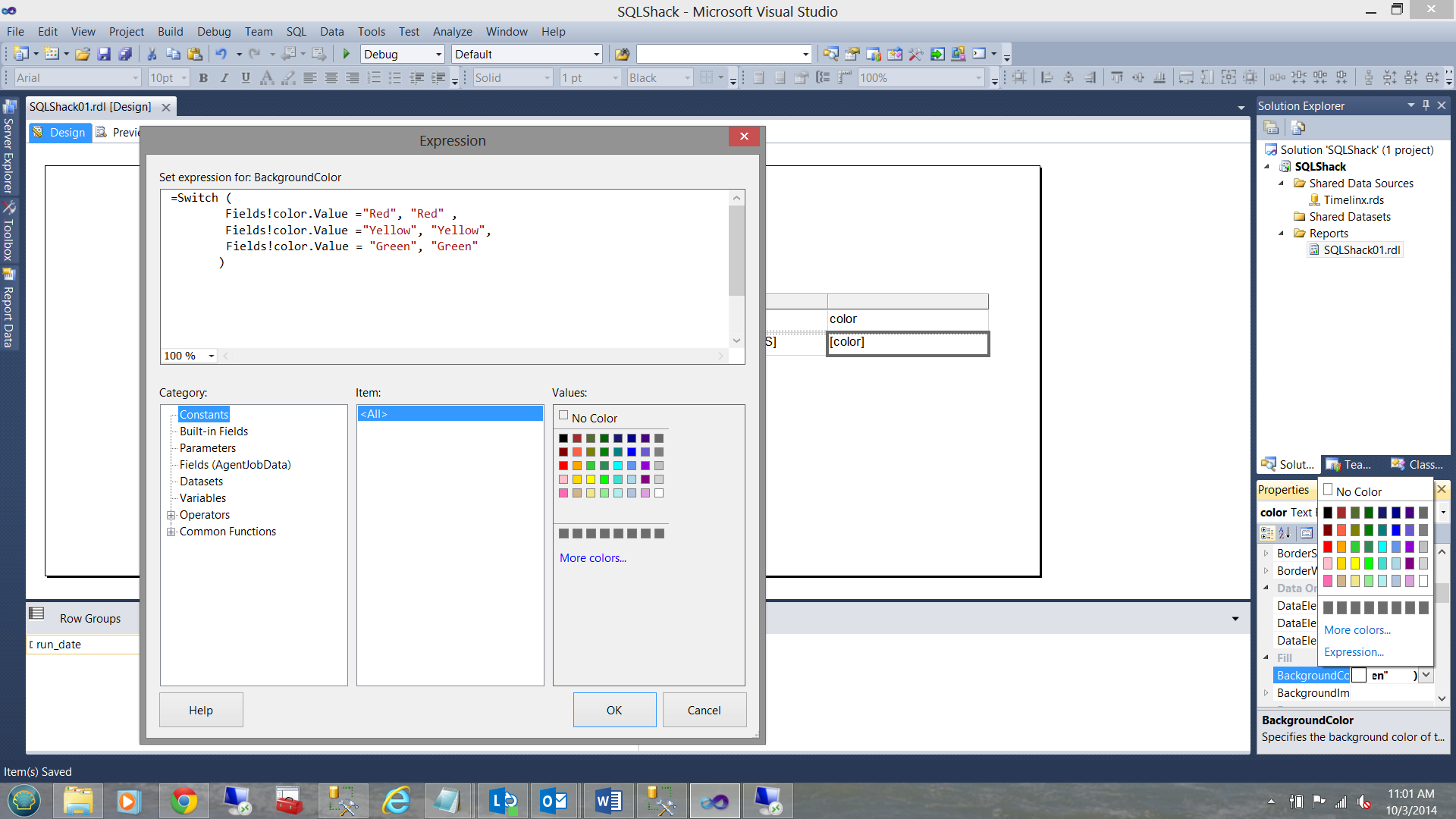The width and height of the screenshot is (1456, 819).
Task: Click the Start Debugging play icon
Action: tap(347, 54)
